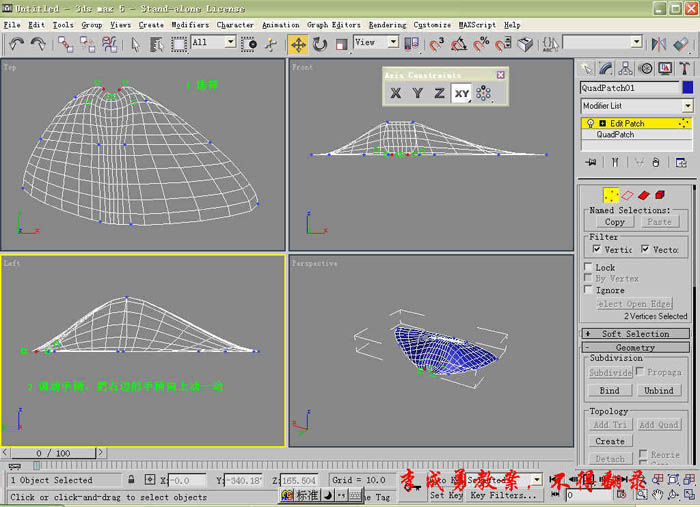Screen dimensions: 700x507
Task: Open the Modifiers menu
Action: click(x=190, y=25)
